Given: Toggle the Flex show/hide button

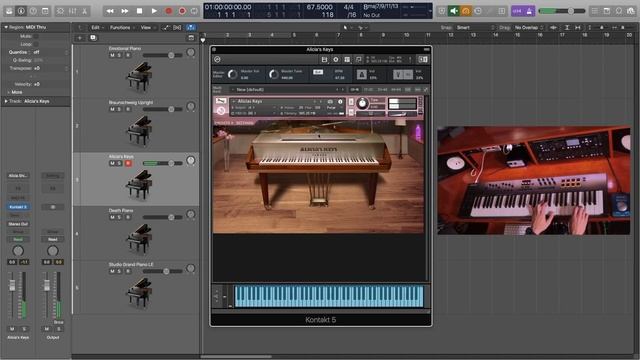Looking at the screenshot, I should point(177,27).
